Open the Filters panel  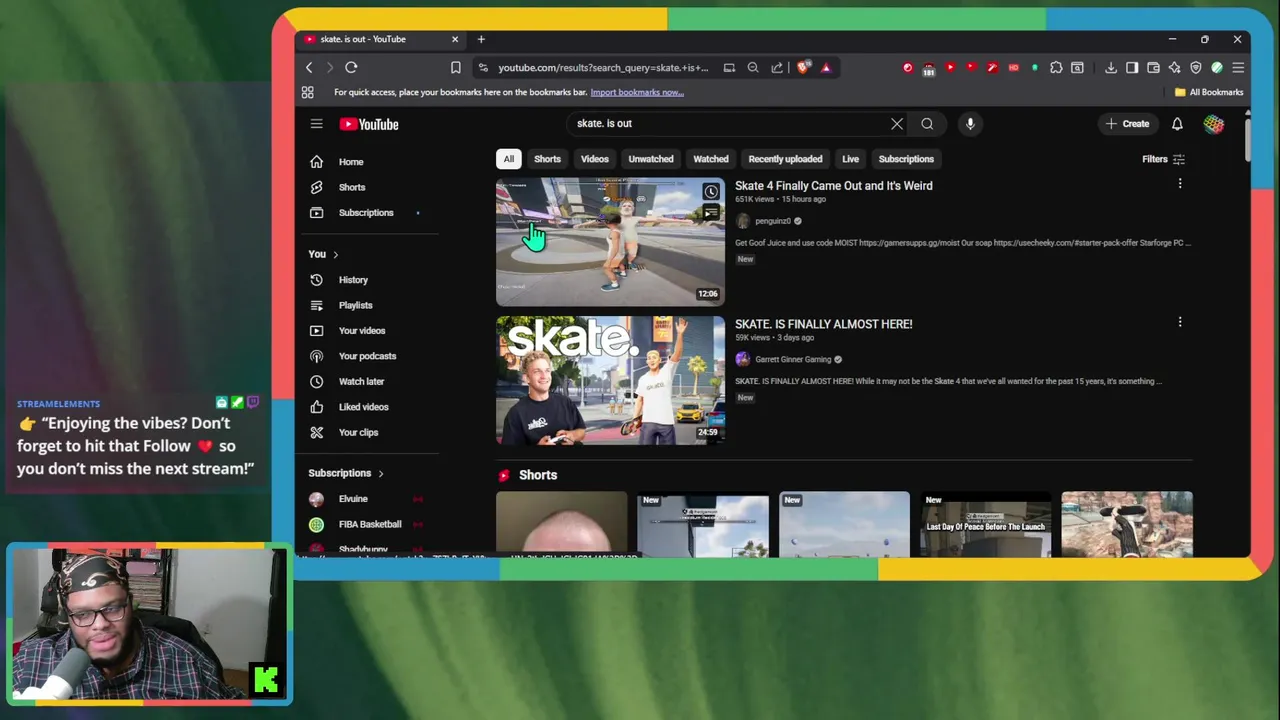point(1163,159)
